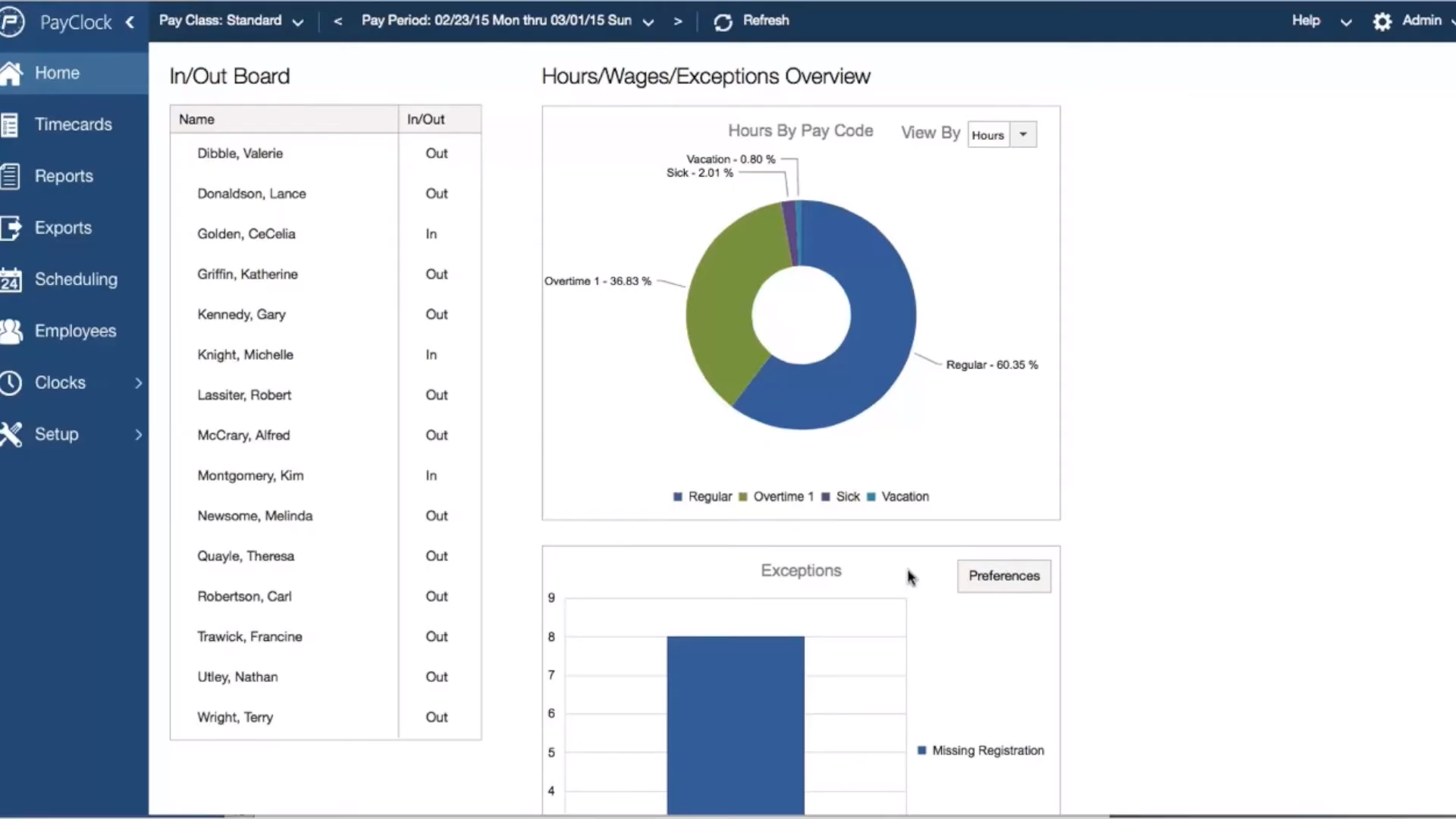Select the Missing Registration bar in Exceptions chart
Viewport: 1456px width, 819px height.
[734, 720]
